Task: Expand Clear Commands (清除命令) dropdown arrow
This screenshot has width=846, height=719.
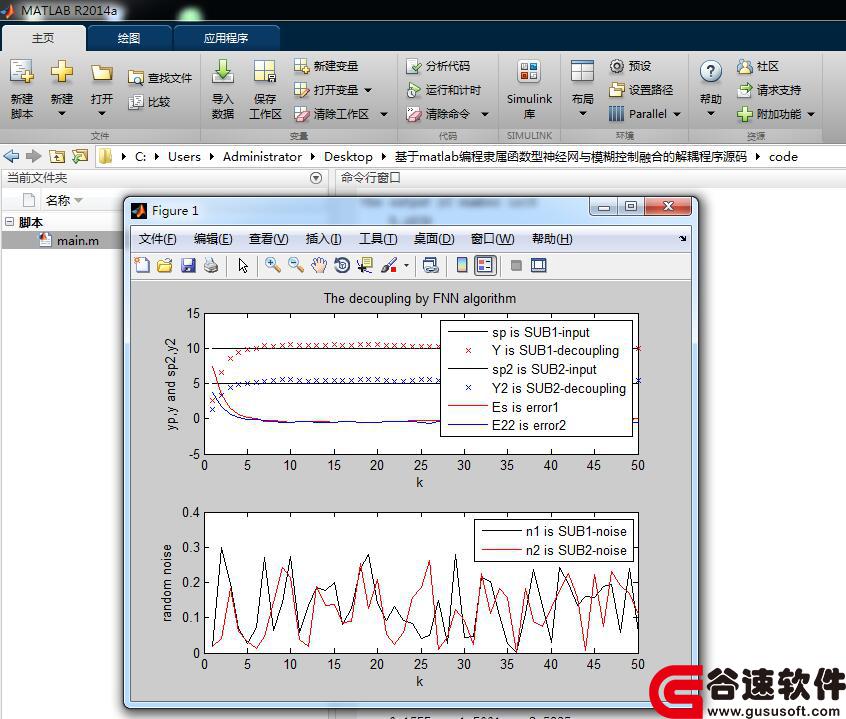Action: pyautogui.click(x=485, y=114)
